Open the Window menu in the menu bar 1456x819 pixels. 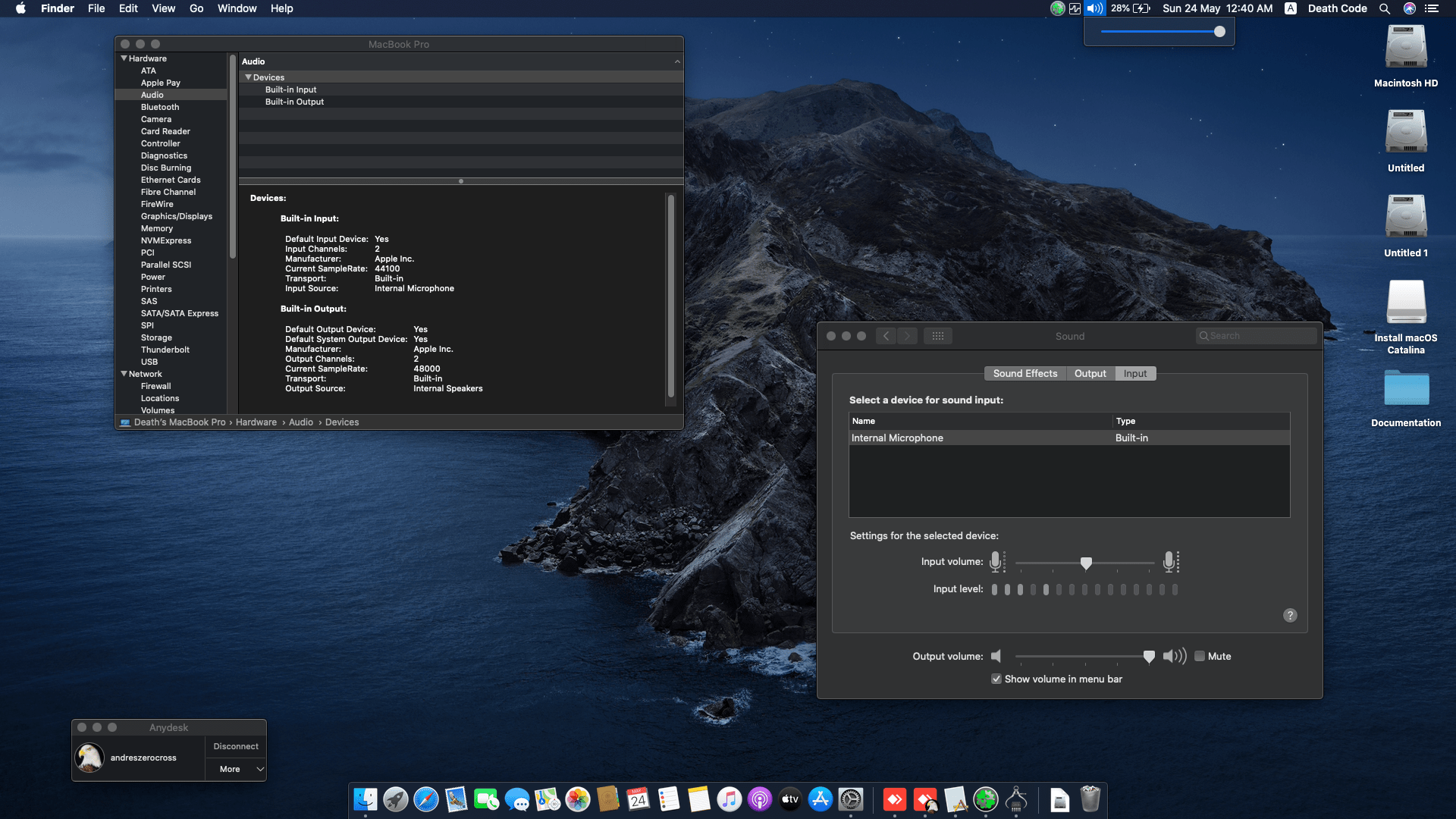click(x=237, y=8)
